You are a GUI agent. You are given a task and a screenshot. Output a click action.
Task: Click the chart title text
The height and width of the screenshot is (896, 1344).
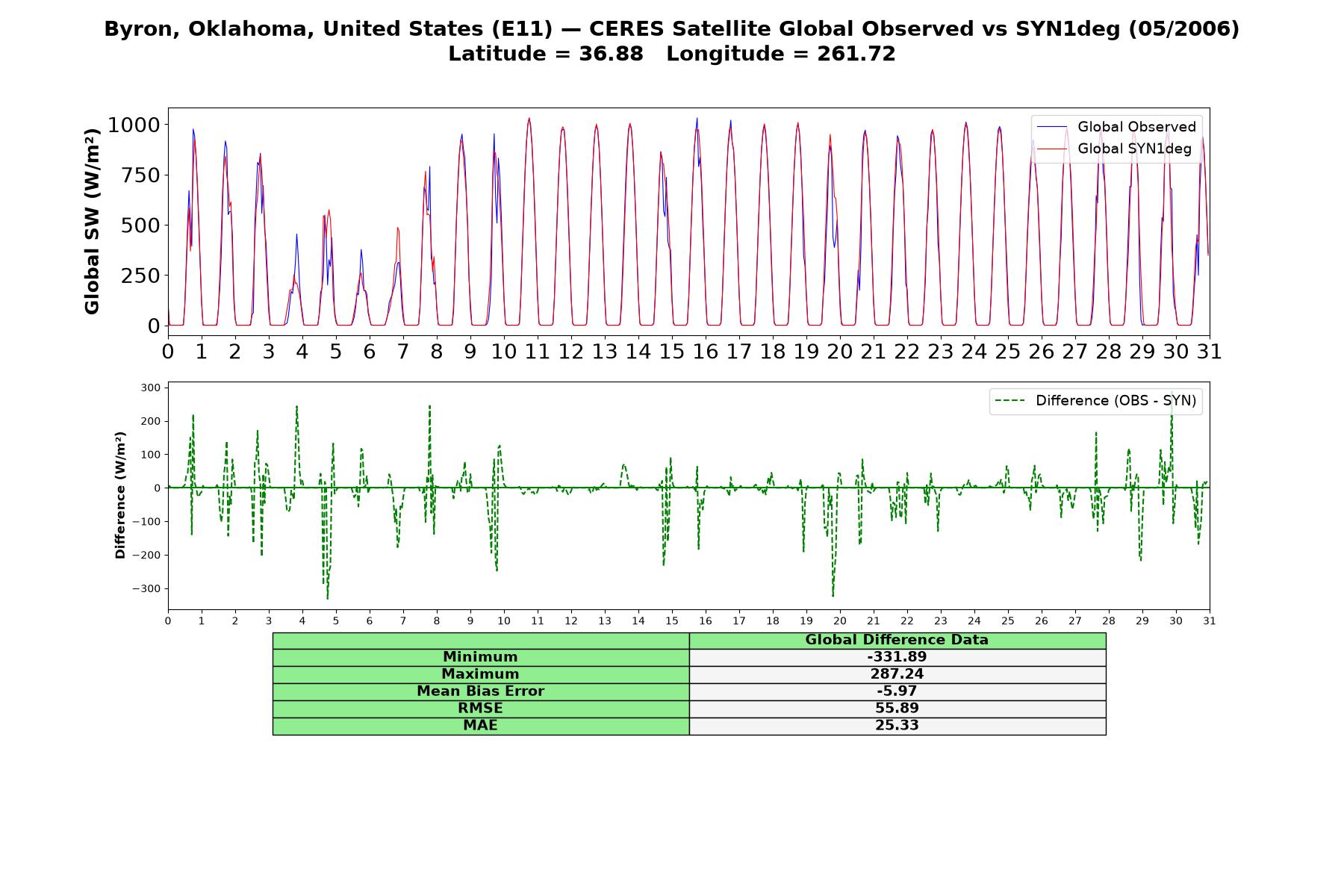coord(672,41)
